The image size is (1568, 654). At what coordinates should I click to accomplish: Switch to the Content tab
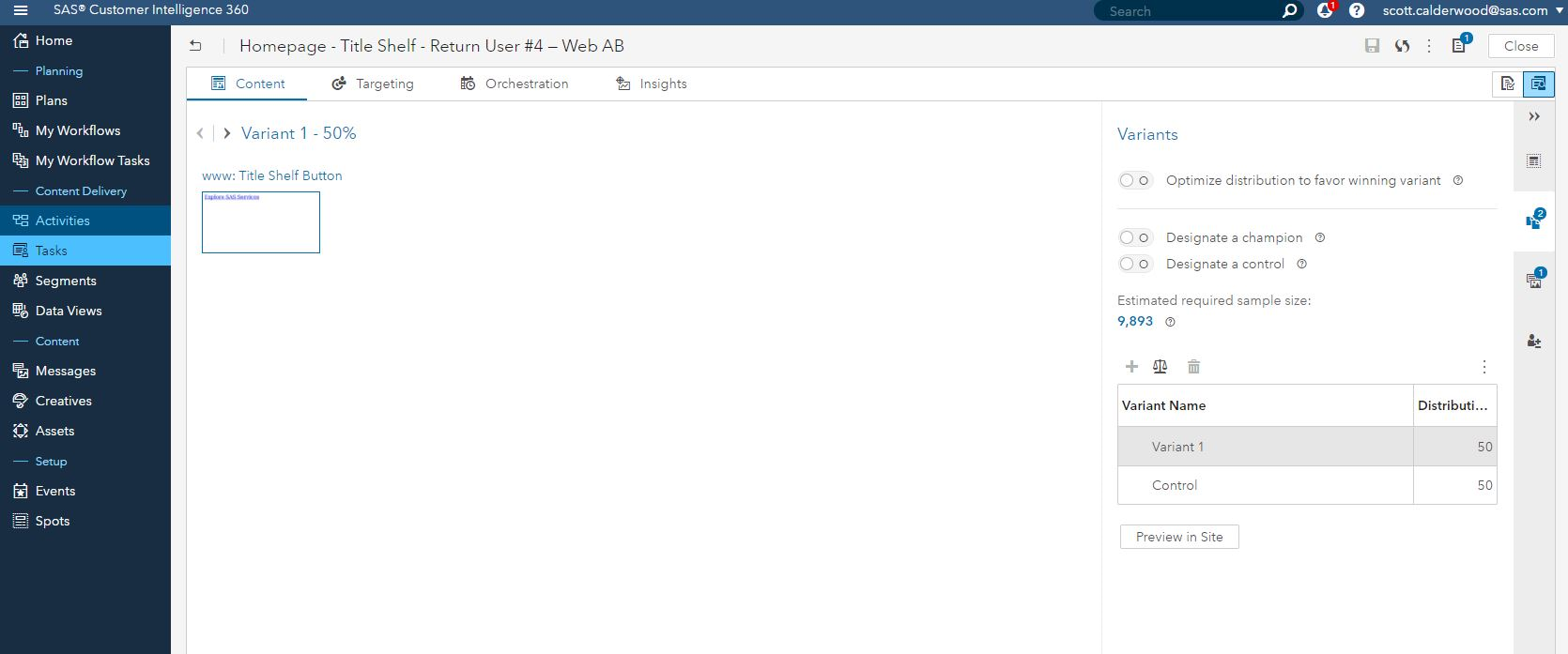248,84
